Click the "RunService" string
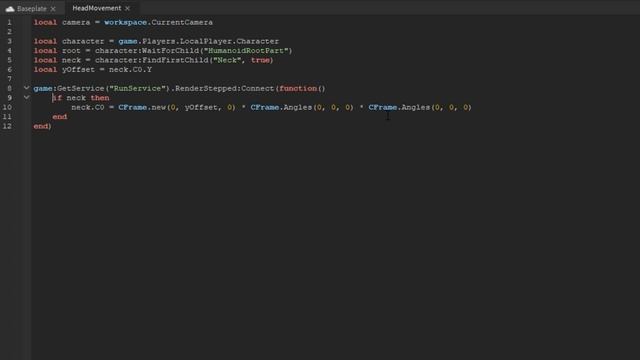640x360 pixels. [x=137, y=88]
